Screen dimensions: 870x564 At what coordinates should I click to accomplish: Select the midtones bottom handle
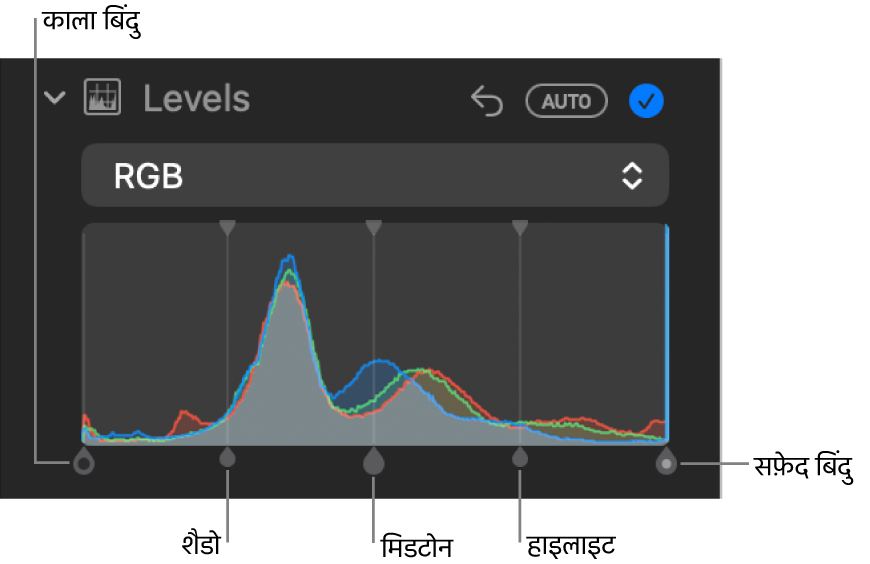(373, 461)
